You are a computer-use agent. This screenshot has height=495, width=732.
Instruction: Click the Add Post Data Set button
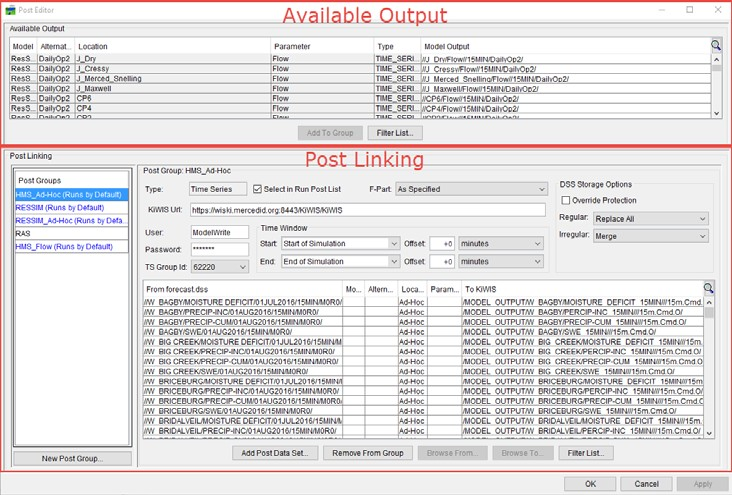point(275,453)
